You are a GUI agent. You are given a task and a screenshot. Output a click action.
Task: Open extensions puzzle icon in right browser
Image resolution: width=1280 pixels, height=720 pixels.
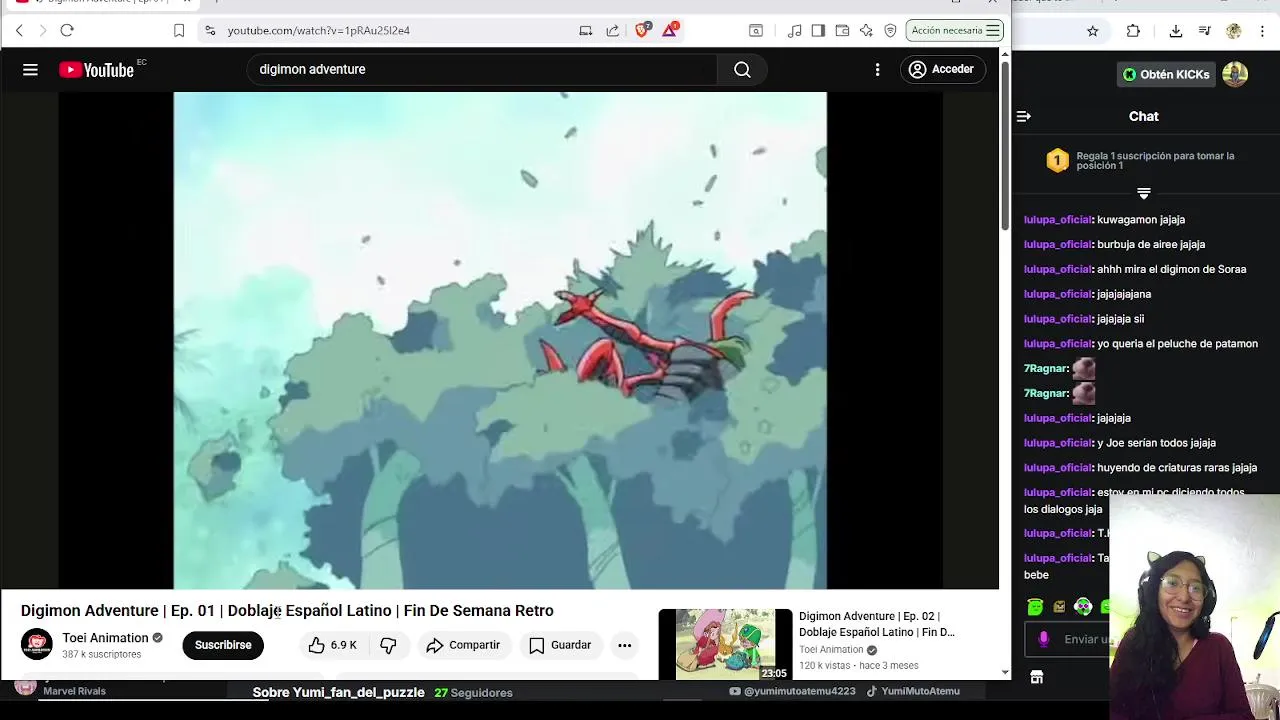point(1133,31)
